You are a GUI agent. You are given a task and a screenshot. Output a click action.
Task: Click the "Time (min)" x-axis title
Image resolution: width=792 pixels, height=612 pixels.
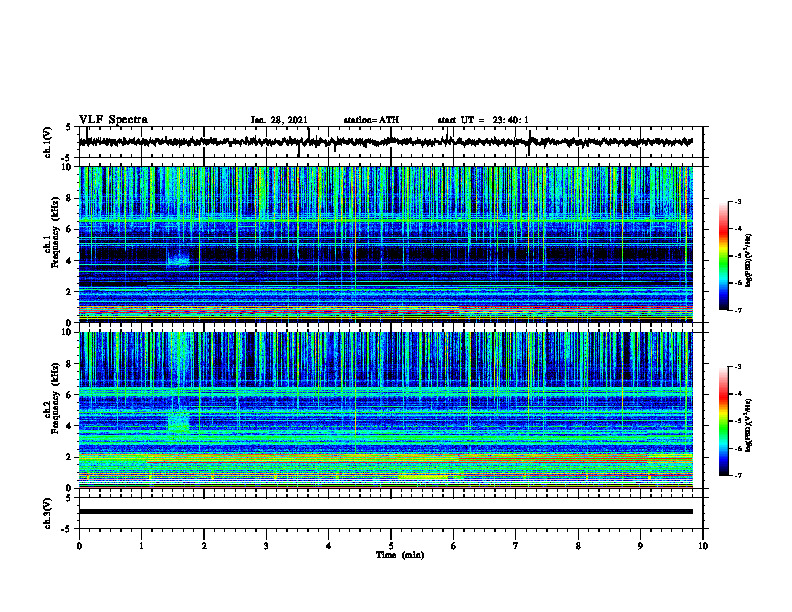400,555
